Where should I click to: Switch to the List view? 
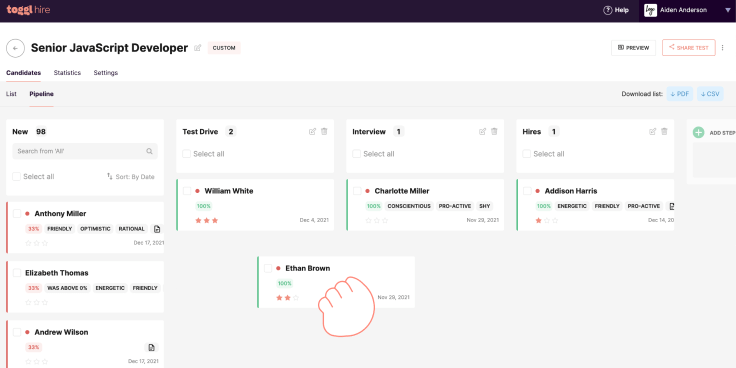(11, 94)
